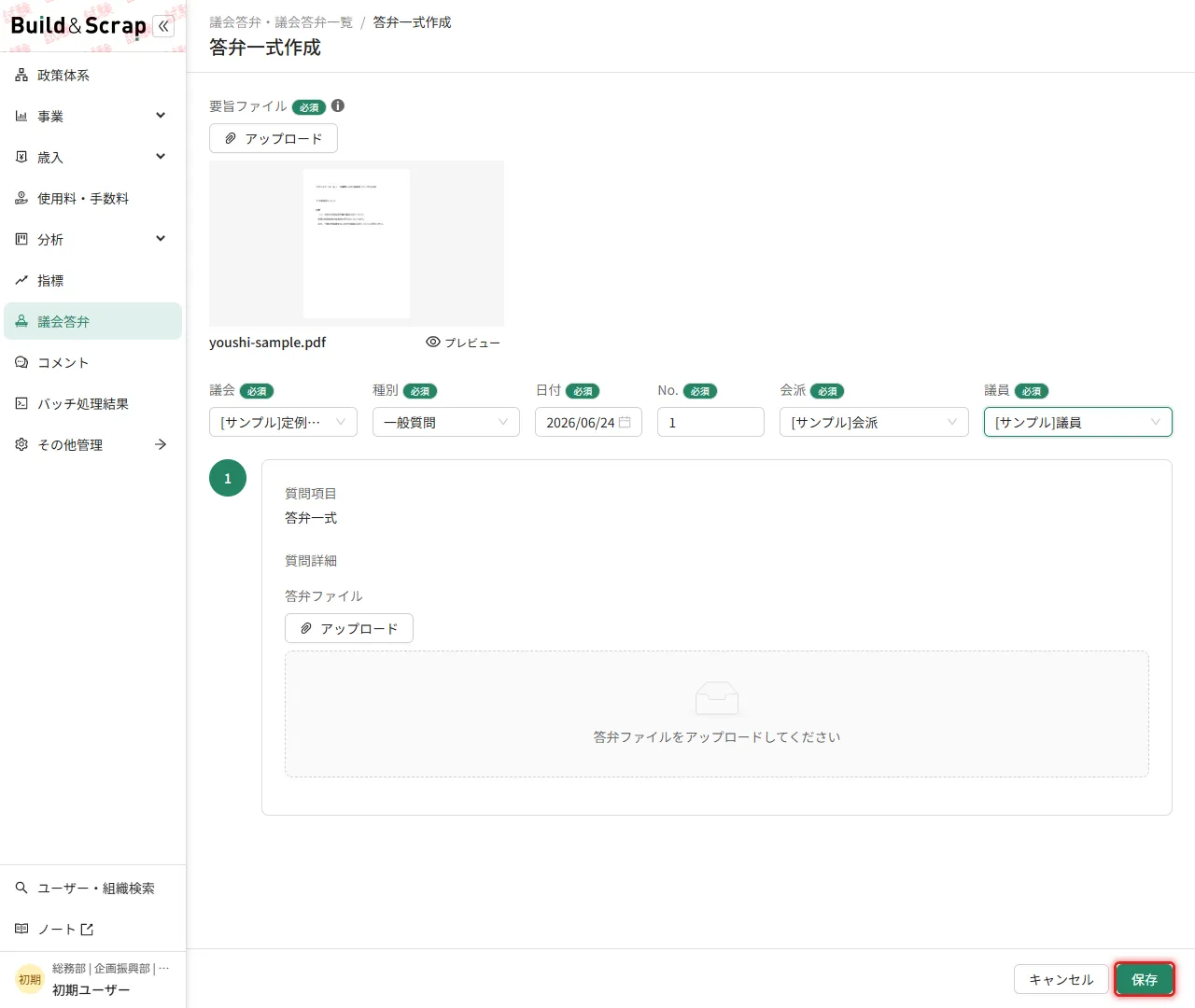Click the 初期 user avatar
Screen dimensions: 1195x1008
point(30,979)
